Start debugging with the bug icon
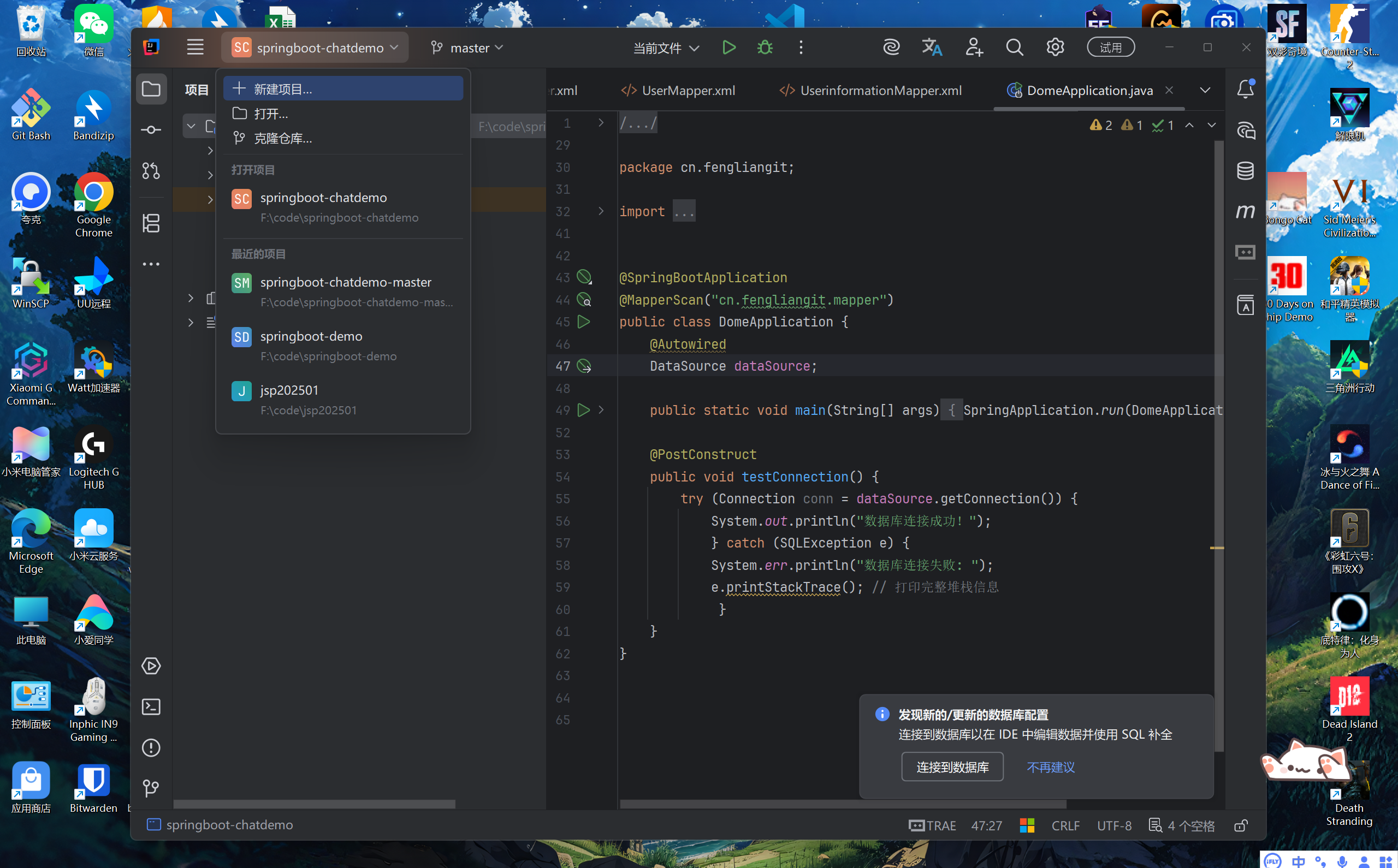Screen dimensions: 1398x868 click(765, 47)
